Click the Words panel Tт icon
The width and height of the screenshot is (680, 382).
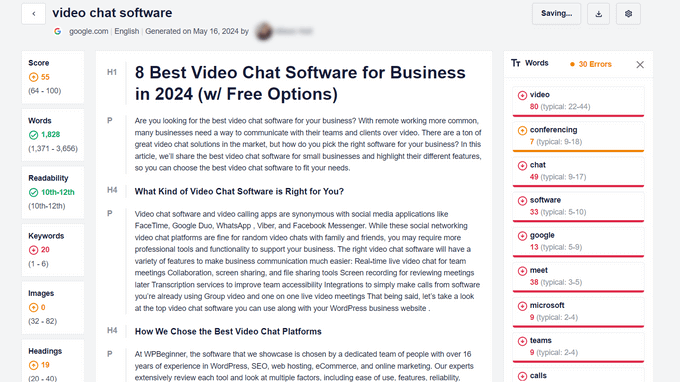pyautogui.click(x=515, y=63)
